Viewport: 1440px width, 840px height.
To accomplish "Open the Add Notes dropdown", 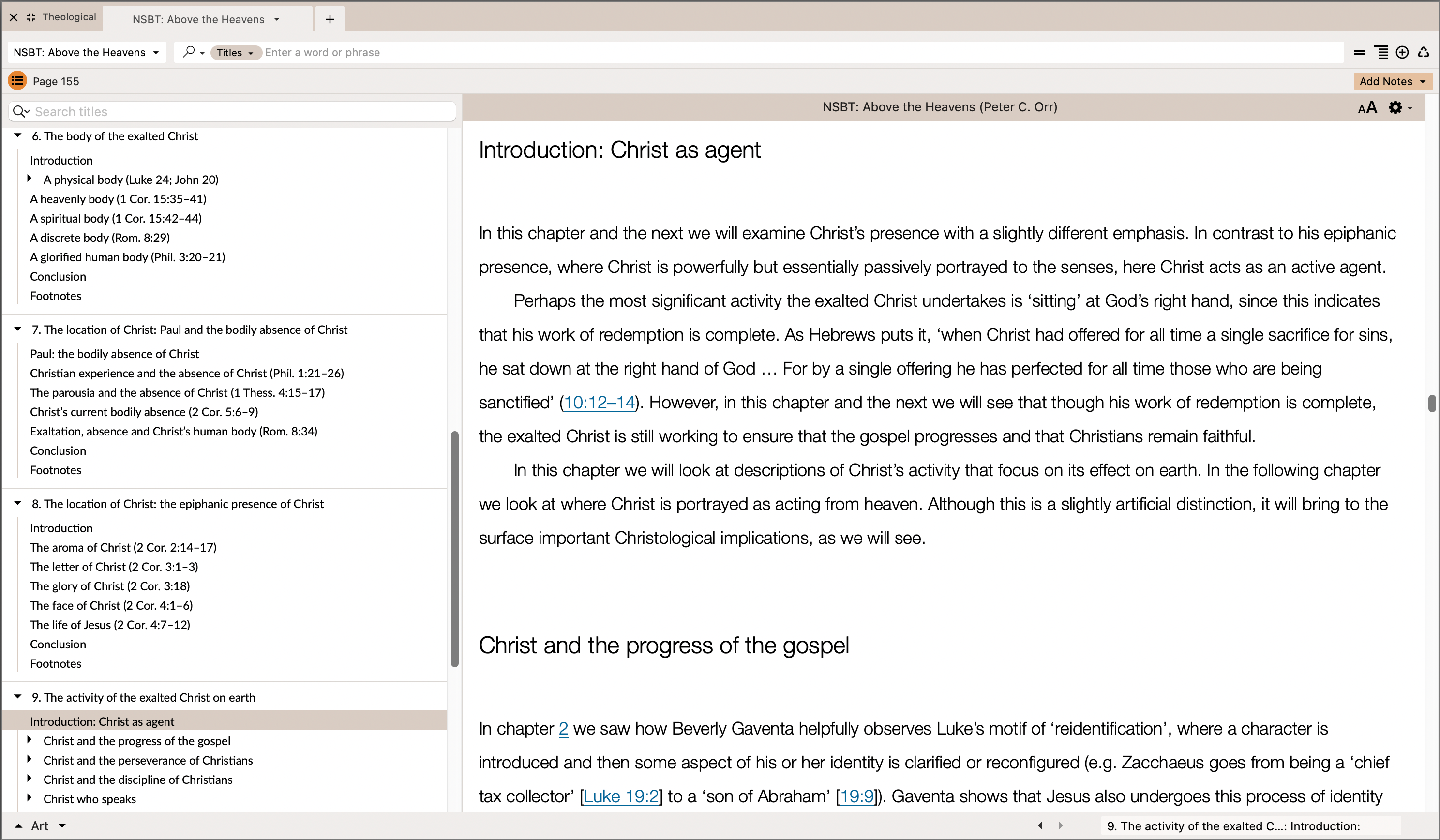I will pos(1393,81).
